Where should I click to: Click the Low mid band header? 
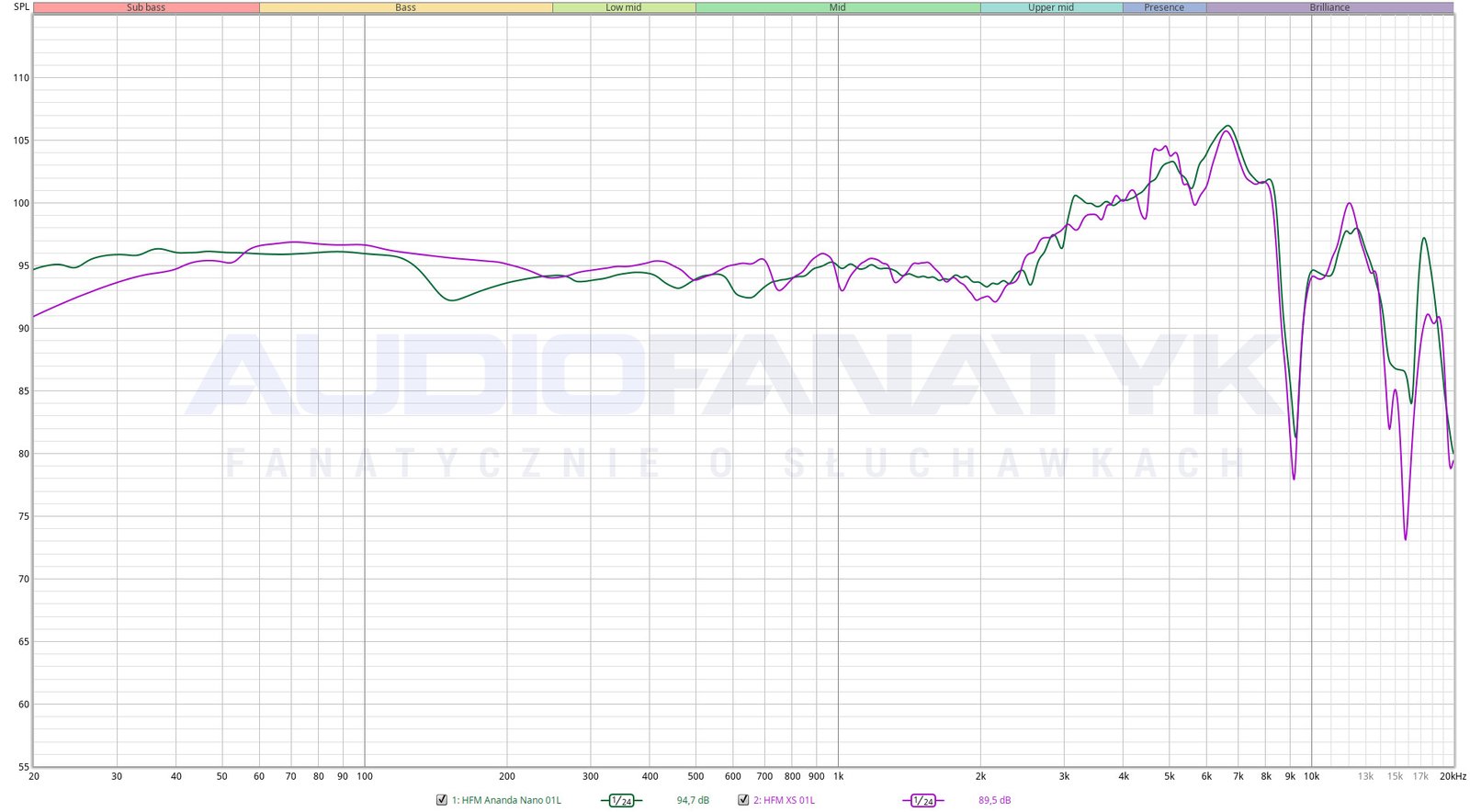point(624,7)
